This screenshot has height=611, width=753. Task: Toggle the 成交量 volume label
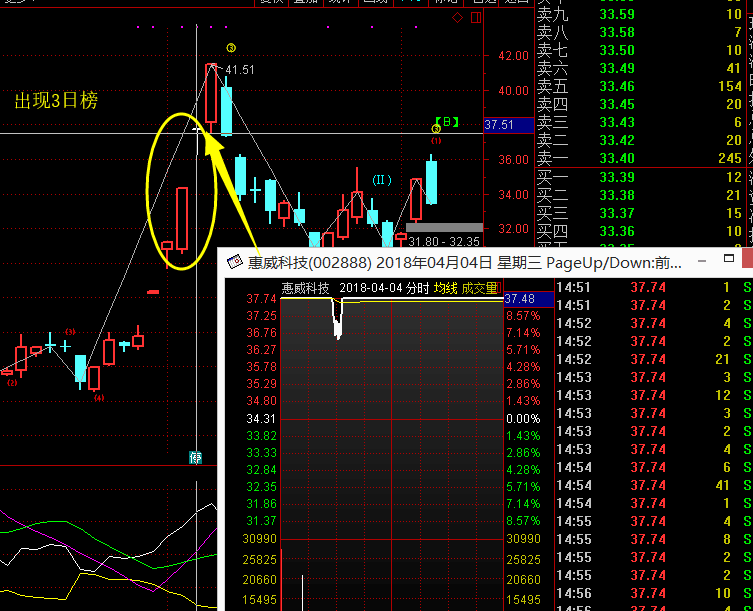pos(479,288)
